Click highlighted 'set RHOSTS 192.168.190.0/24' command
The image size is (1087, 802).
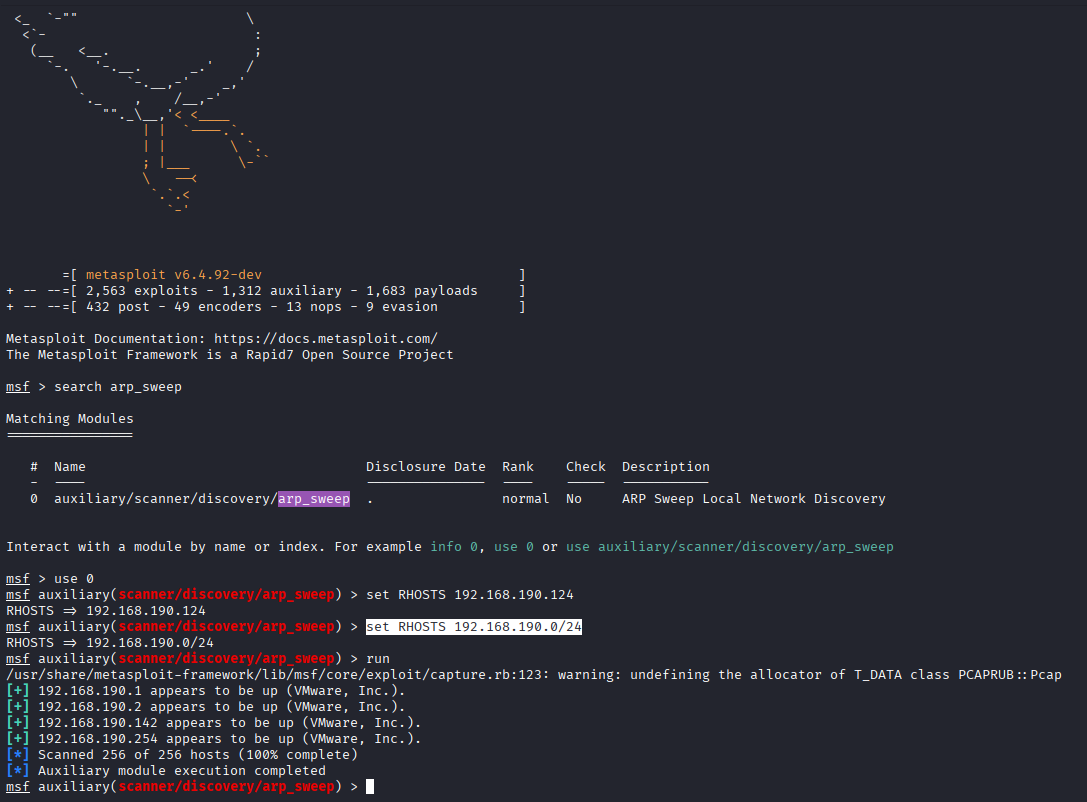pyautogui.click(x=474, y=627)
